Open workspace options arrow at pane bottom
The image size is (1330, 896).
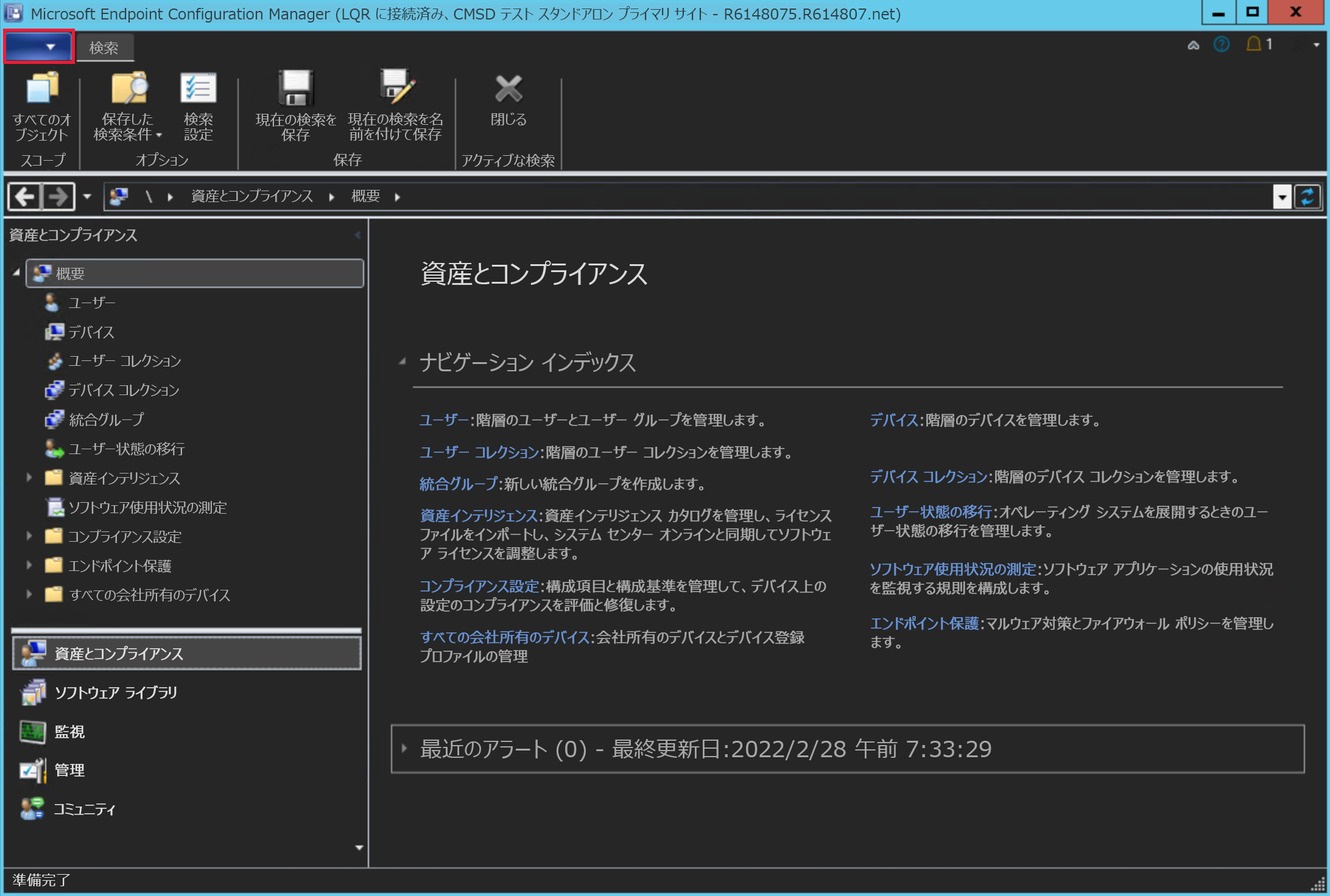pos(359,847)
